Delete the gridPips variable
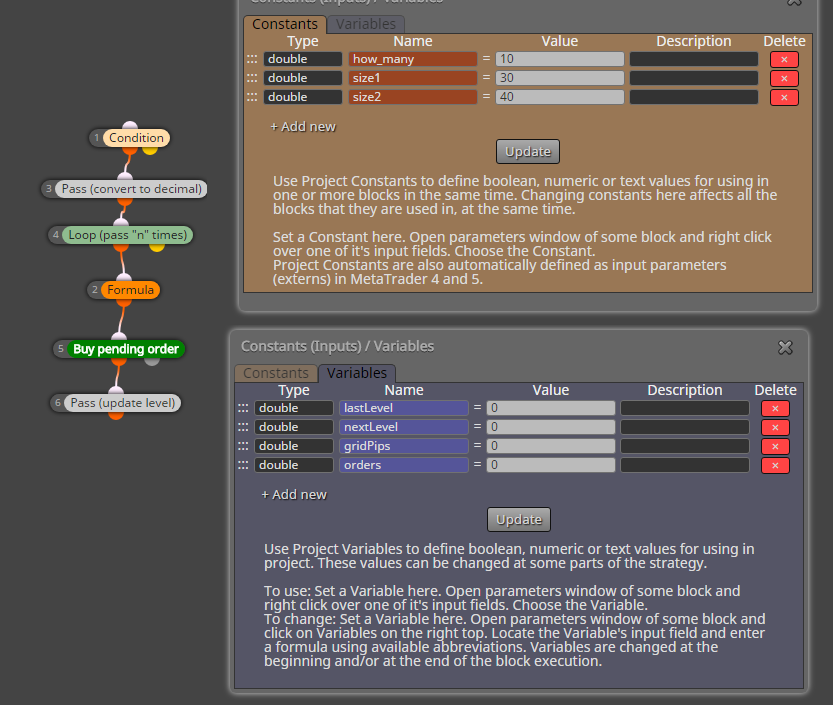Screen dimensions: 833x705 click(x=775, y=447)
